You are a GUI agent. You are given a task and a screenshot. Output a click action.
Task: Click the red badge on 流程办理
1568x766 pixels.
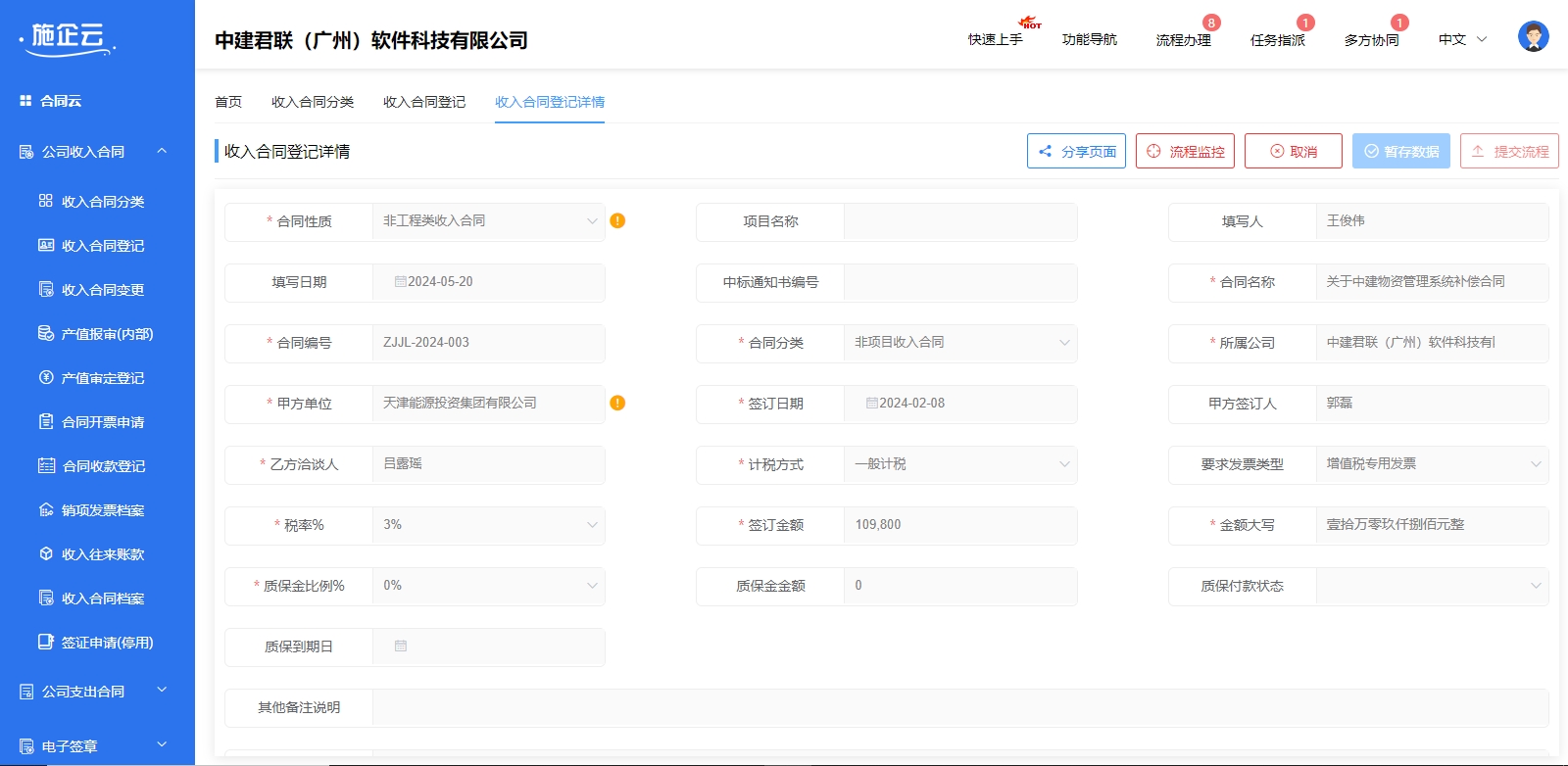[x=1211, y=23]
